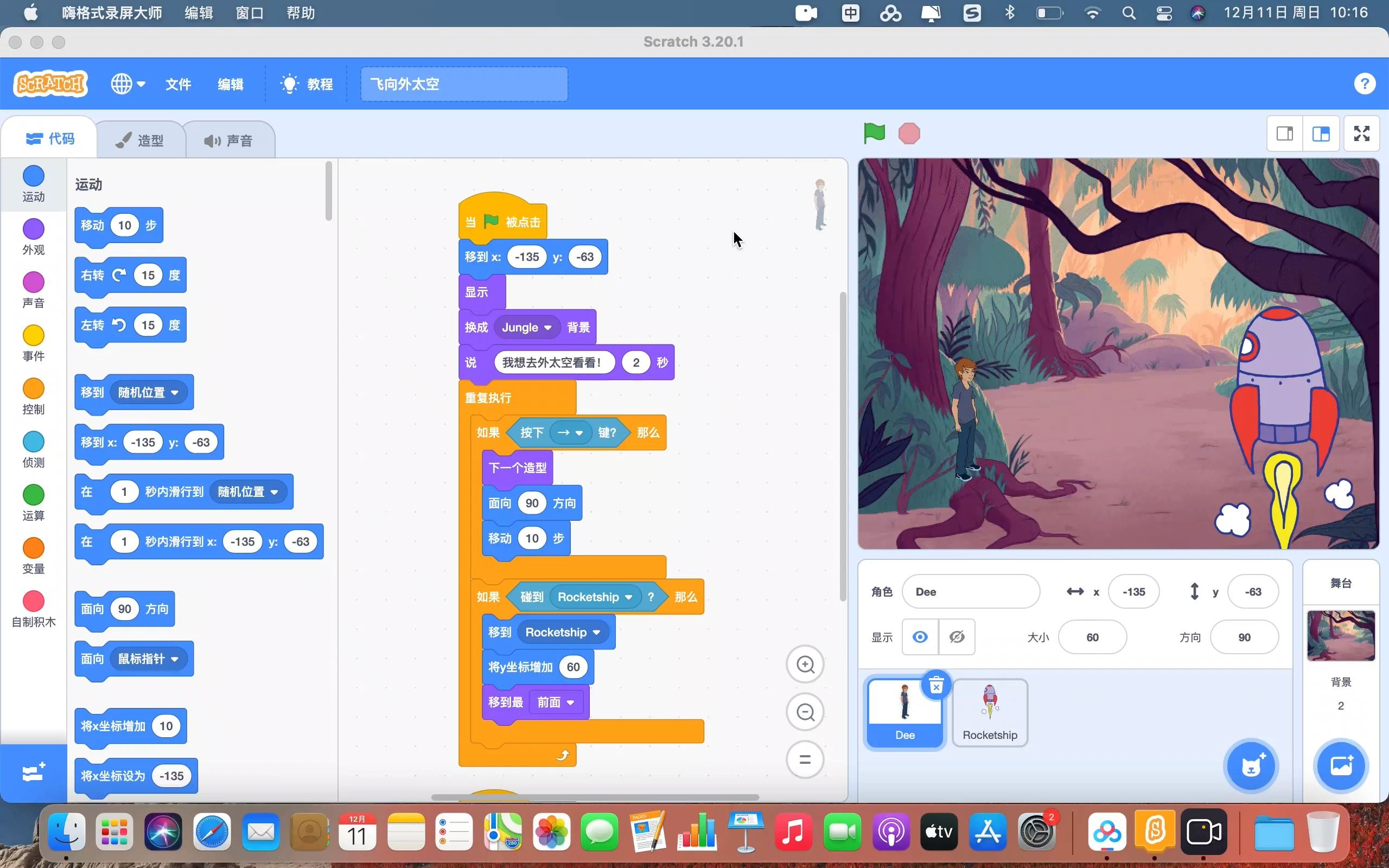Open macOS Spotlight search icon

coord(1129,12)
